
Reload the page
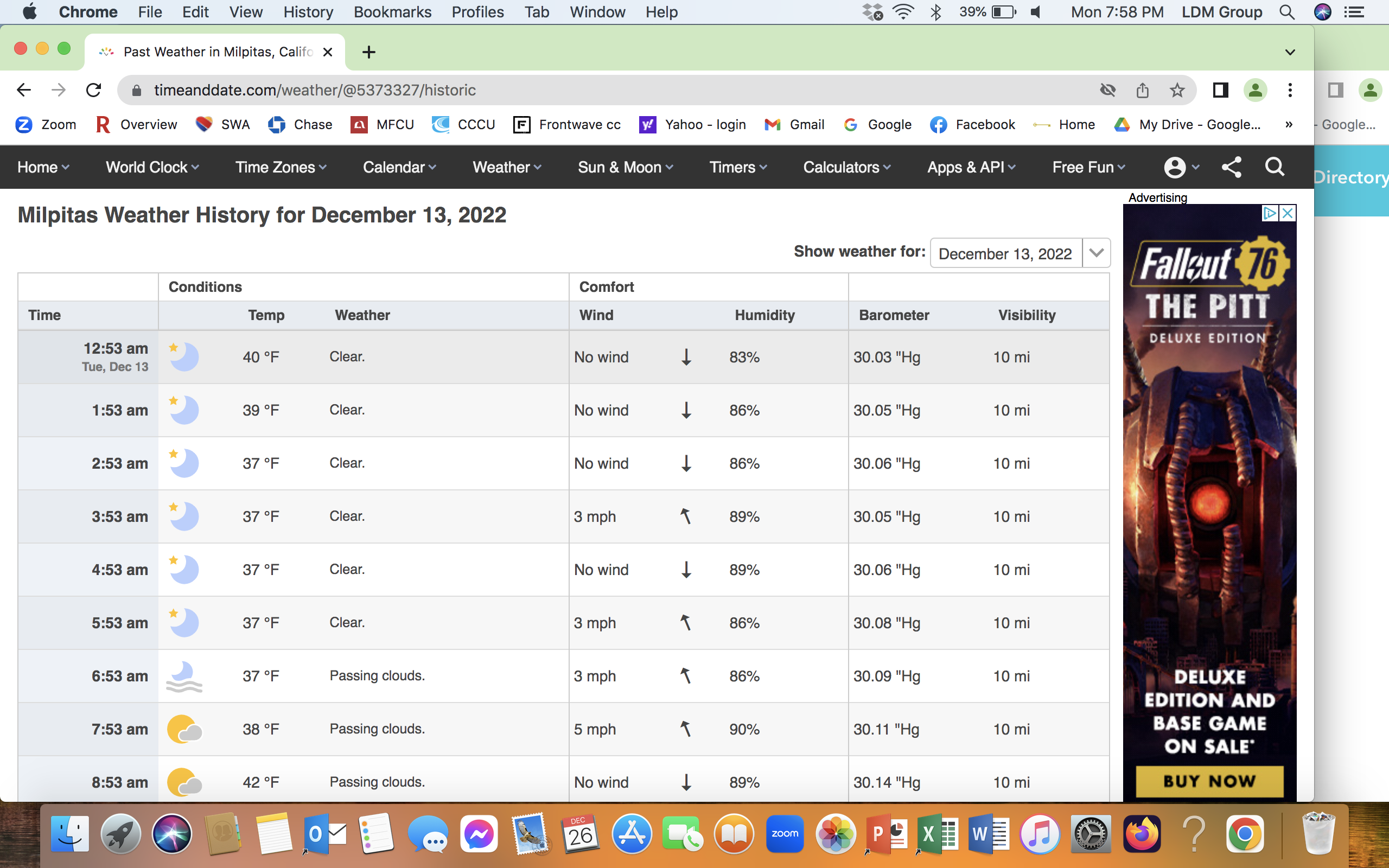click(93, 90)
